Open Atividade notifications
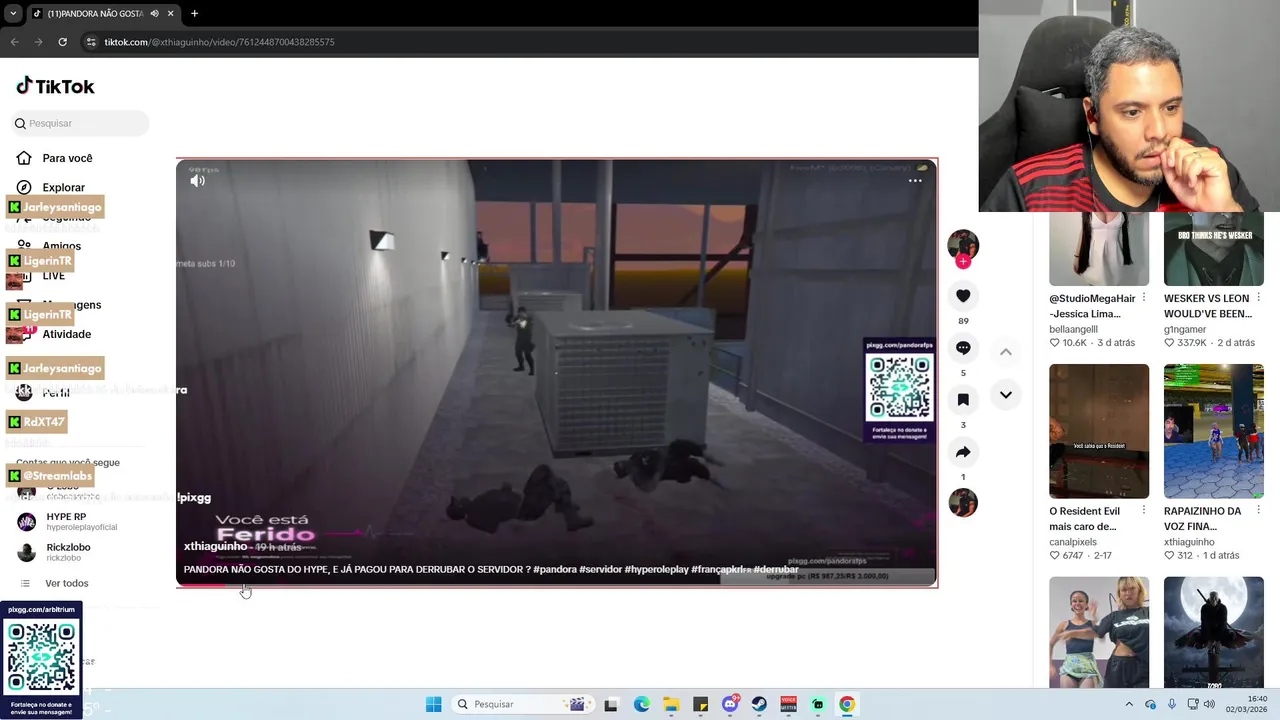1280x720 pixels. (66, 334)
